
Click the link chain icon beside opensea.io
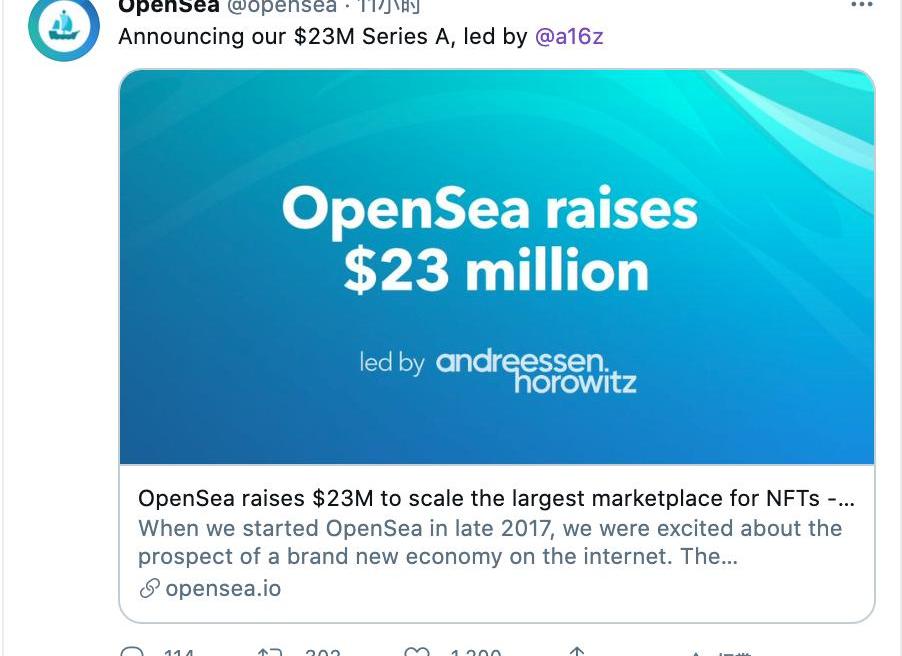(149, 589)
